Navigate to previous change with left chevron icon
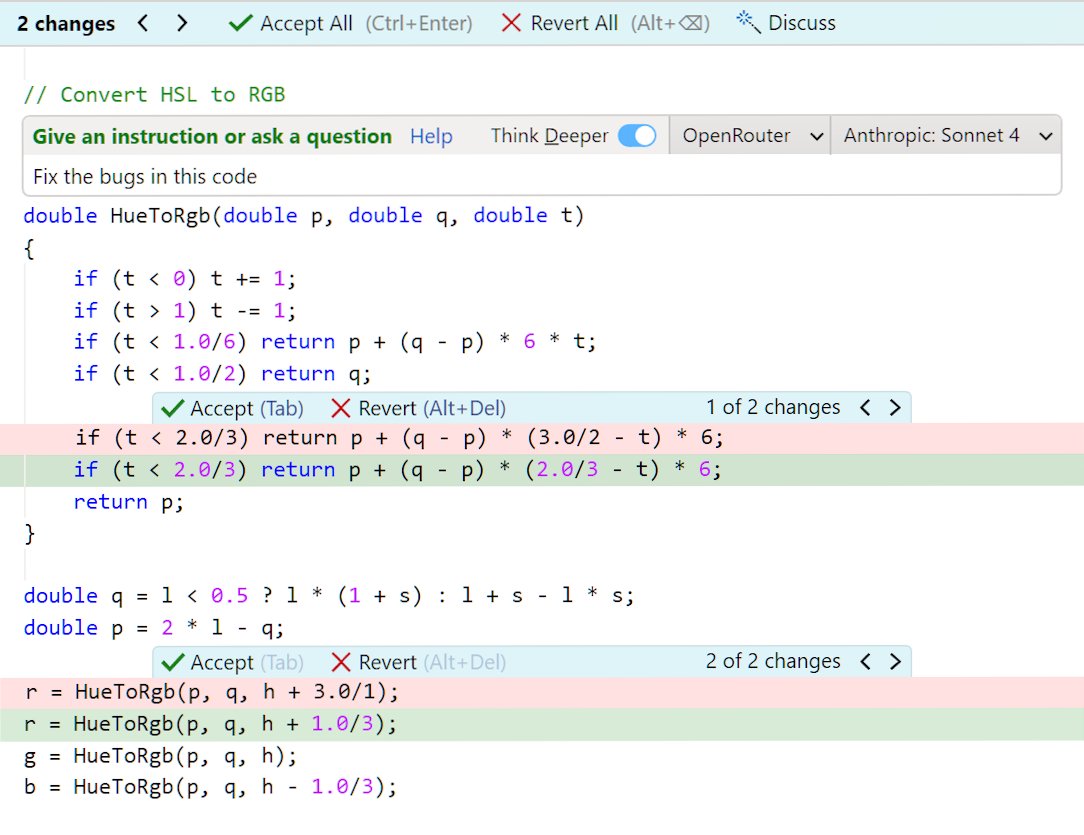1084x835 pixels. (x=143, y=22)
